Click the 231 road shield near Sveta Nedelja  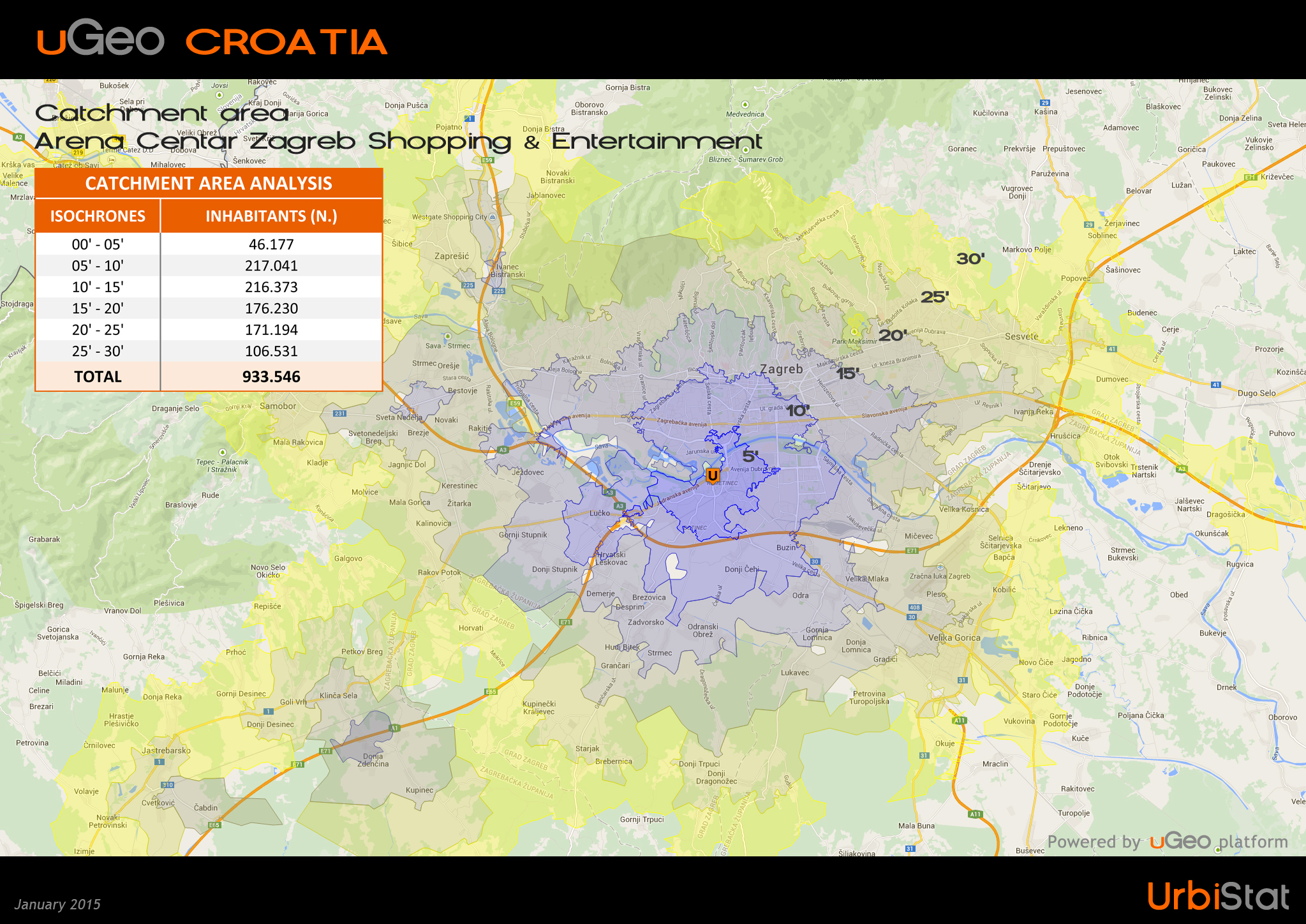340,414
